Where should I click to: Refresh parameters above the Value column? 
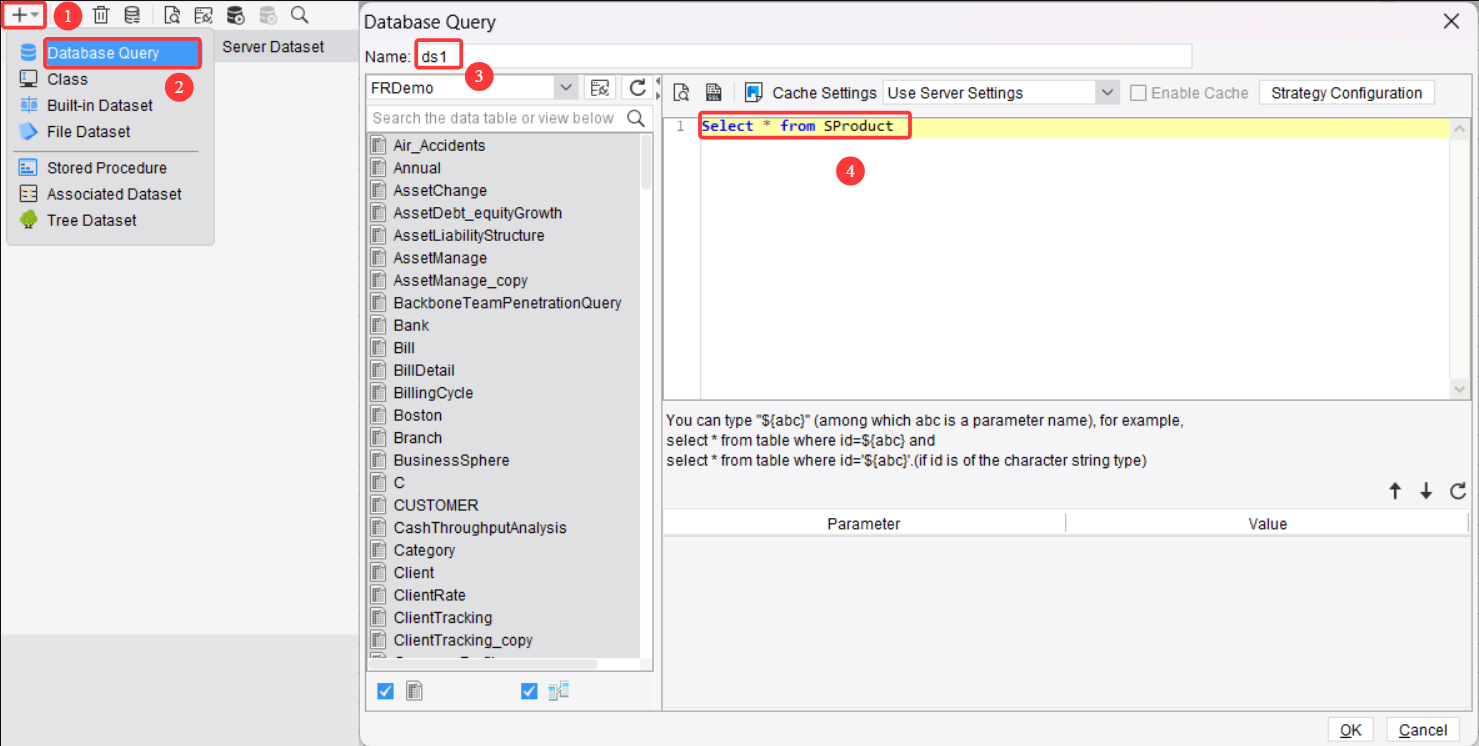pos(1457,491)
